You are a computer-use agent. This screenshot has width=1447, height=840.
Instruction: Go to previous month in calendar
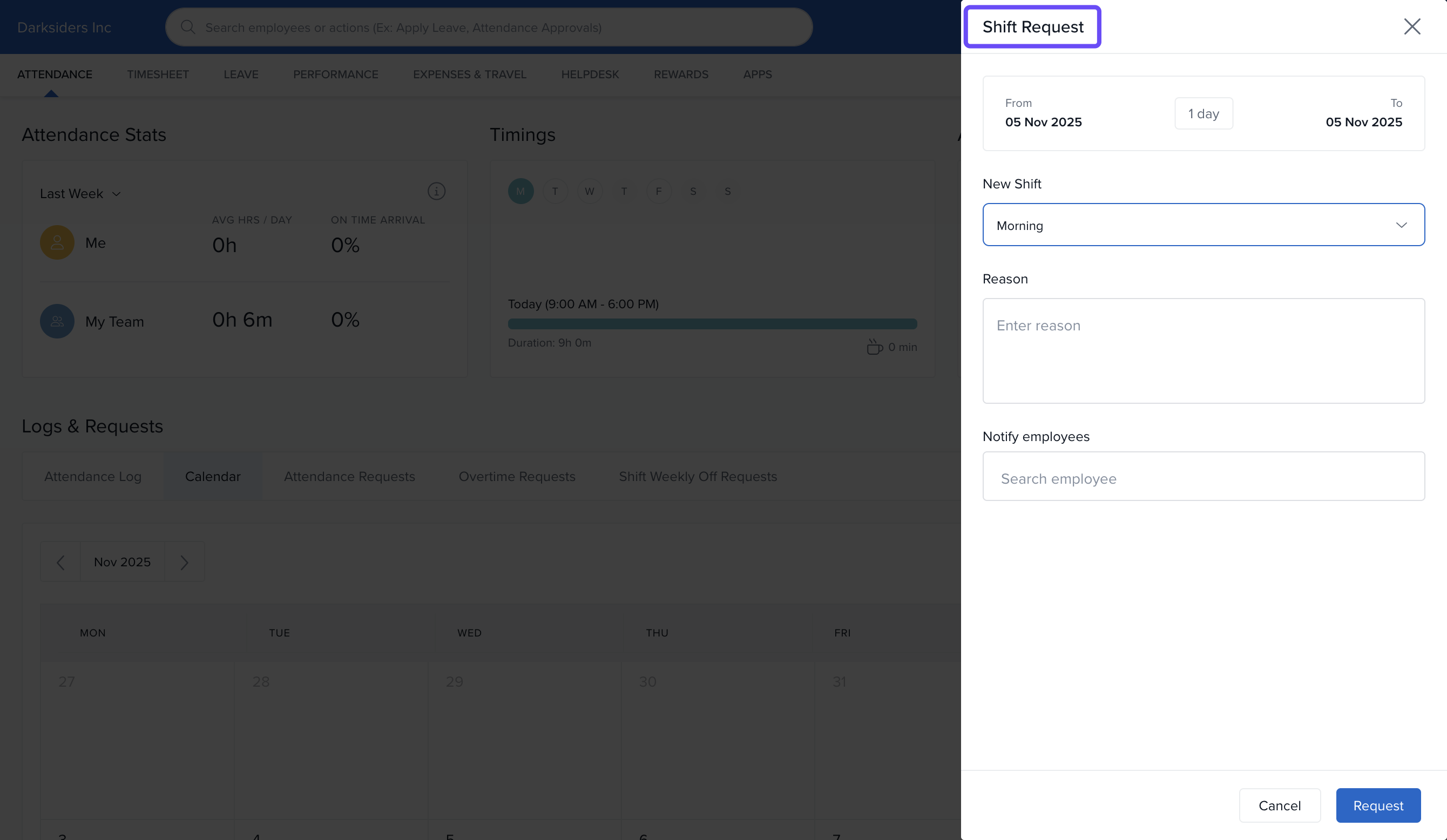tap(60, 562)
